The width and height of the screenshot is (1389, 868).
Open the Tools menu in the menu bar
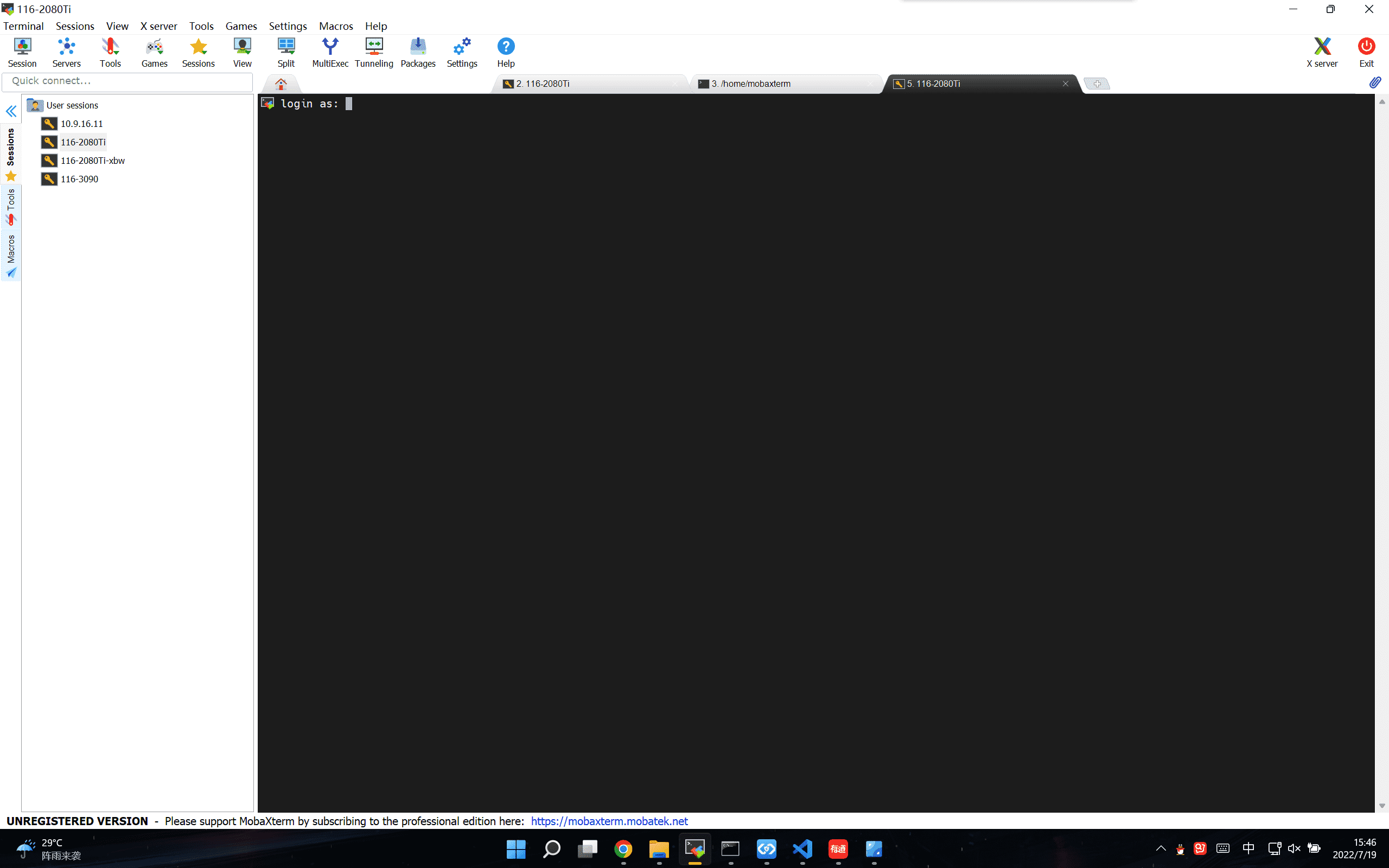pyautogui.click(x=201, y=26)
